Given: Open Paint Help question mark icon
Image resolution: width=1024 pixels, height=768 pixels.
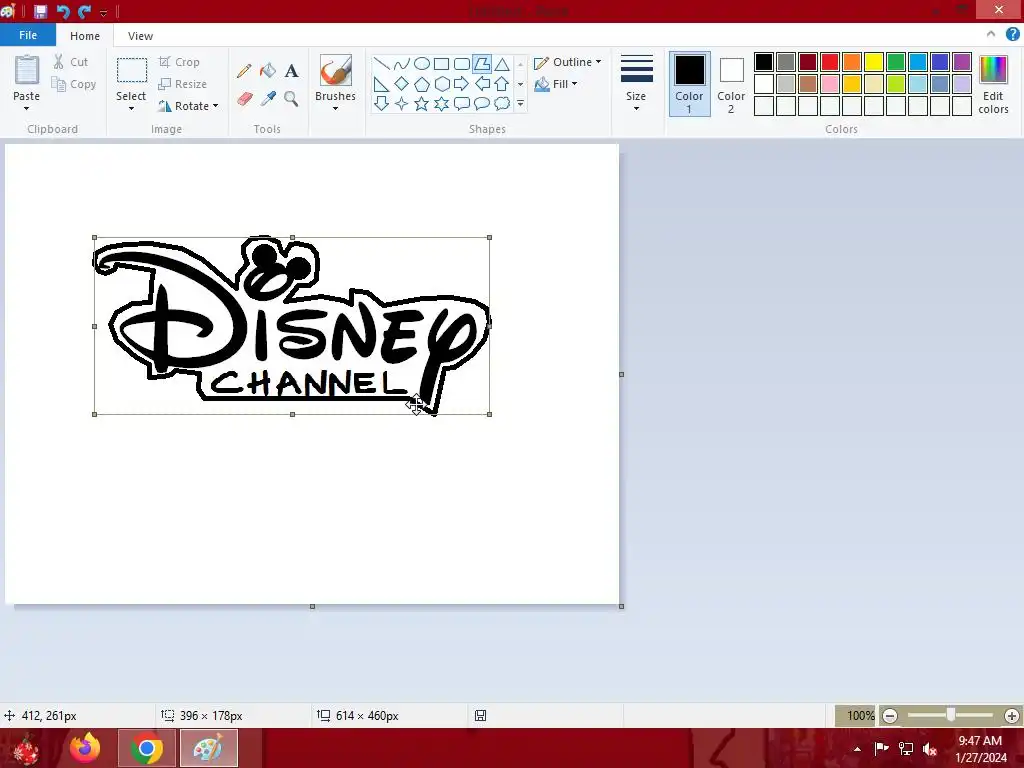Looking at the screenshot, I should pos(1012,35).
